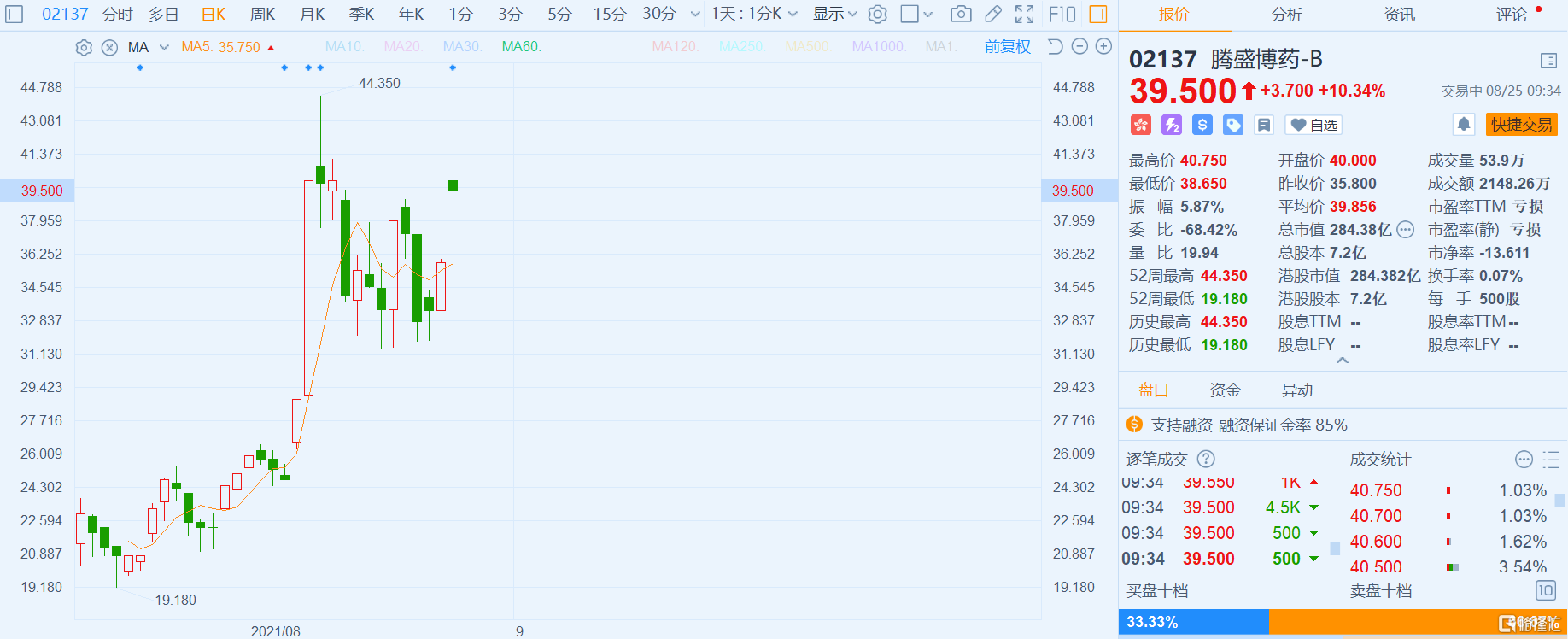
Task: Open the 资讯 news tab
Action: [1399, 15]
